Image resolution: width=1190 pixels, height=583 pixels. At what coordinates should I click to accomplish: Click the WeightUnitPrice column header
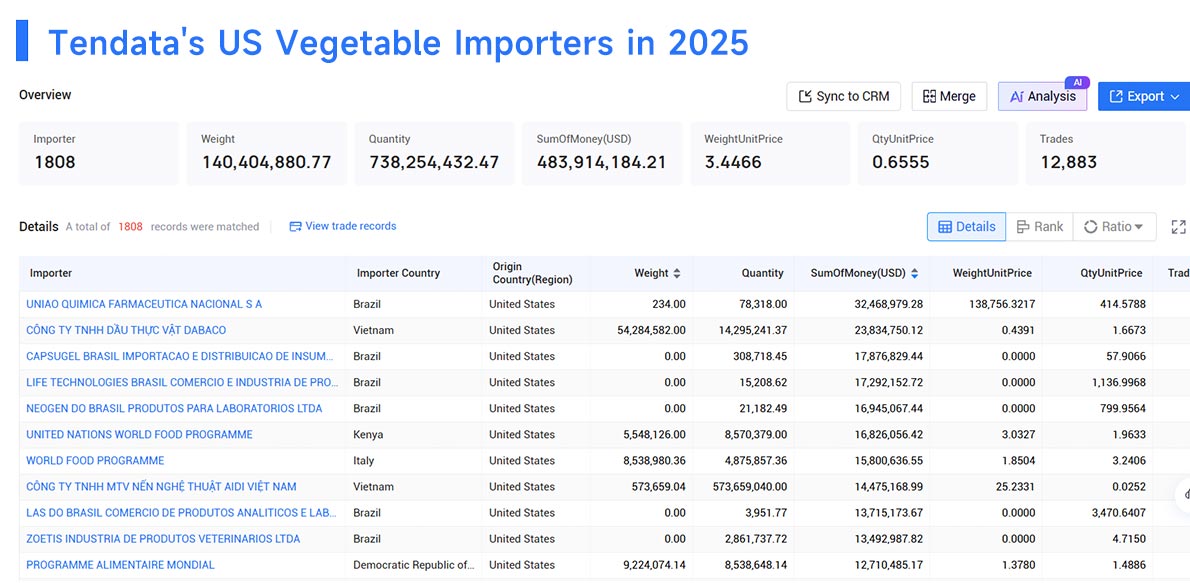click(x=992, y=273)
